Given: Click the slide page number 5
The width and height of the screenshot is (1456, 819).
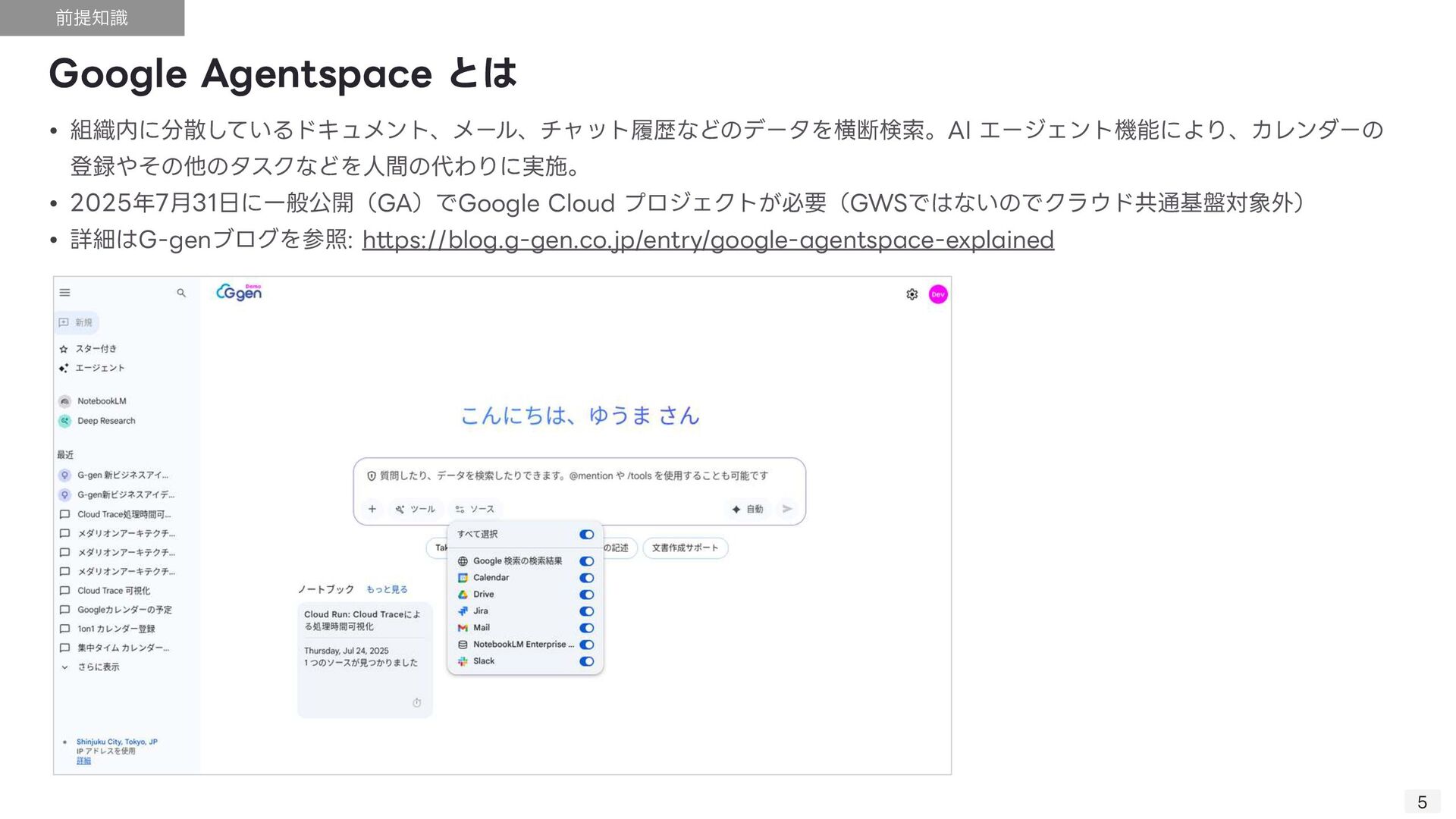Looking at the screenshot, I should (1422, 802).
